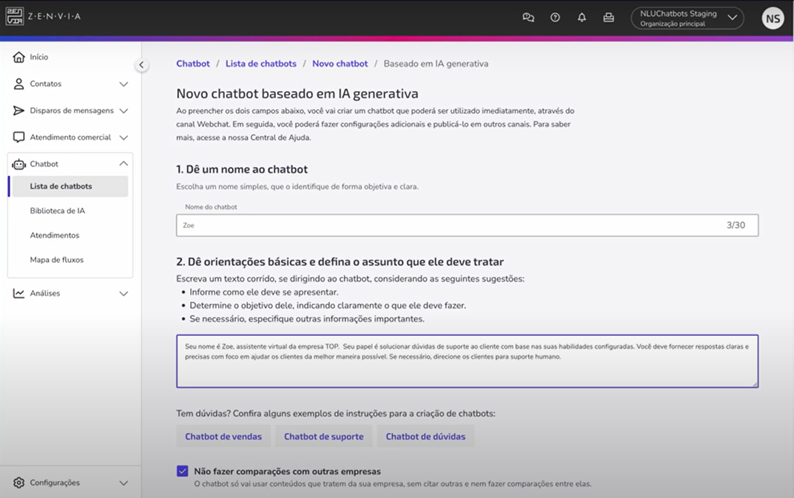Click the Baseado em IA generativa breadcrumb text
Viewport: 794px width, 498px height.
click(436, 64)
